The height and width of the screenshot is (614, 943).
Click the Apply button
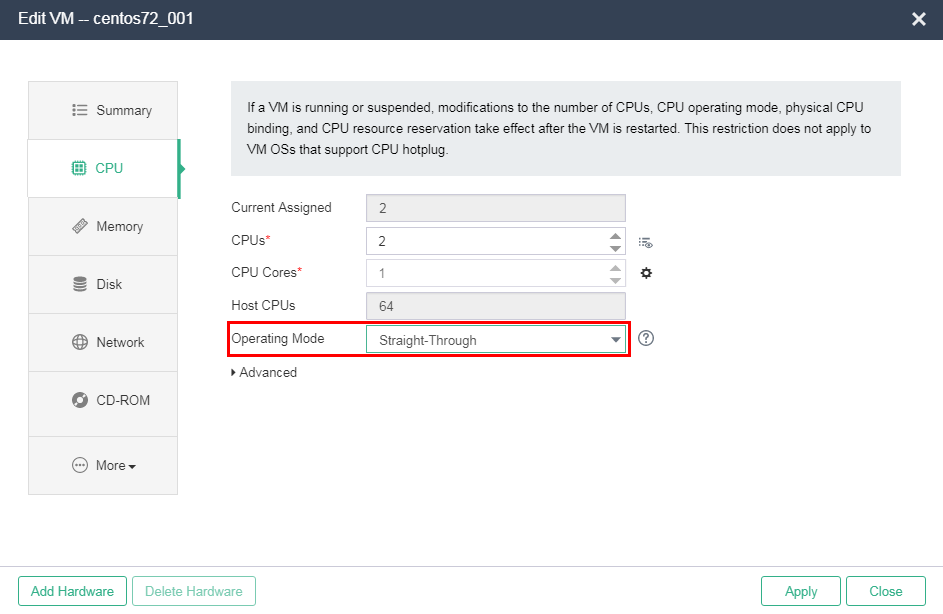point(801,591)
